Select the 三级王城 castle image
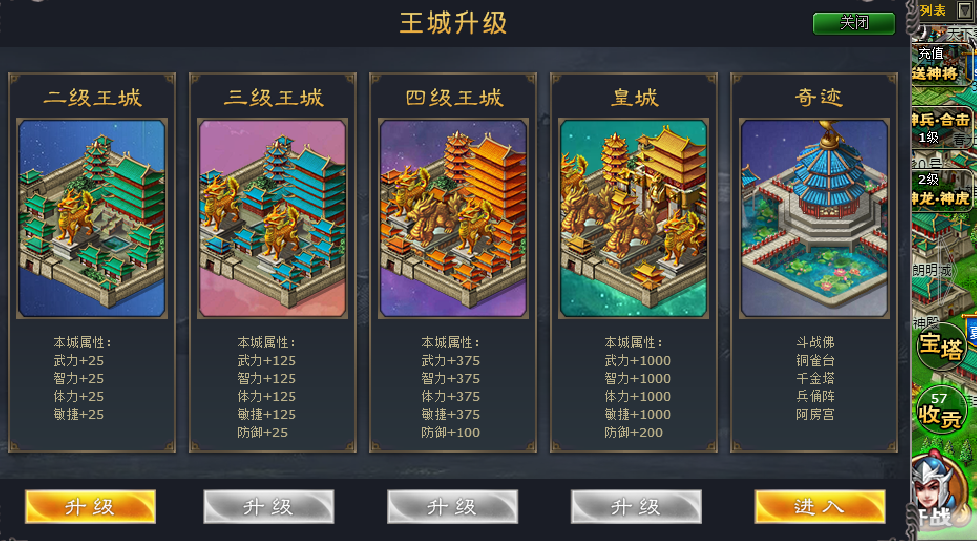The image size is (977, 541). [x=272, y=219]
